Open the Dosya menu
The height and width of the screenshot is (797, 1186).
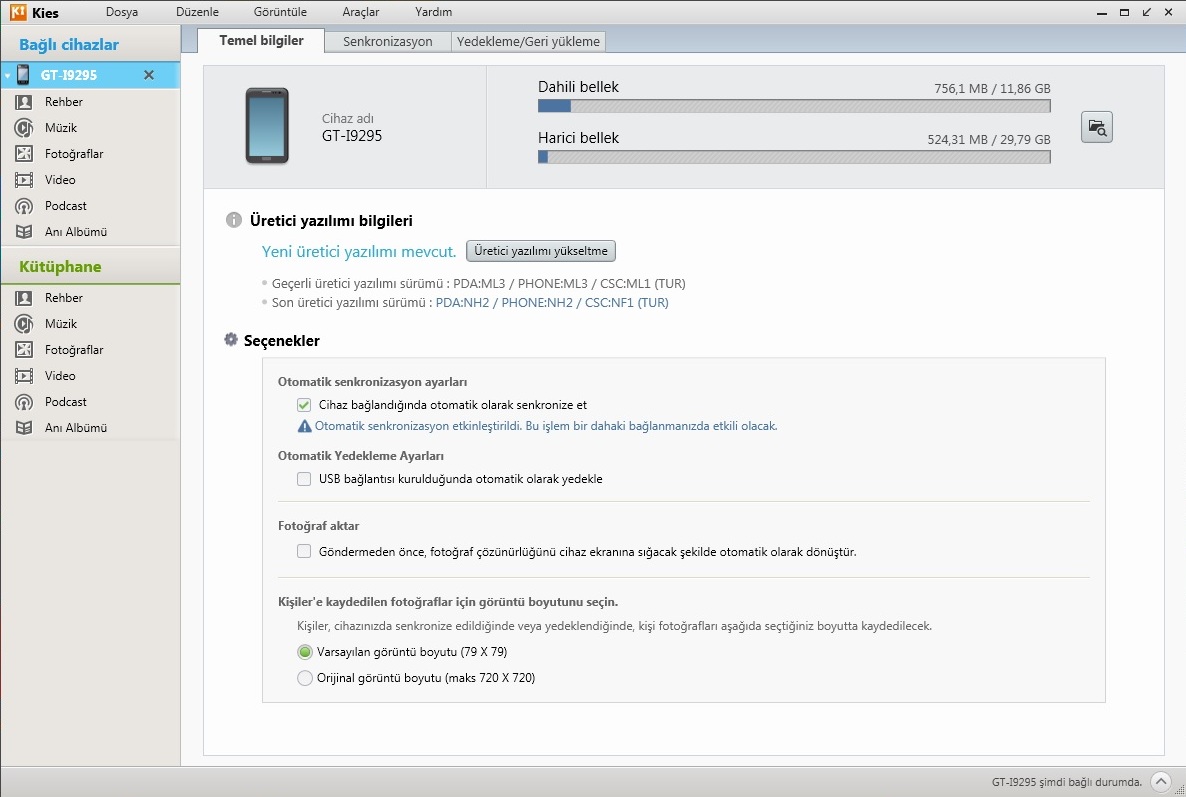(x=122, y=12)
